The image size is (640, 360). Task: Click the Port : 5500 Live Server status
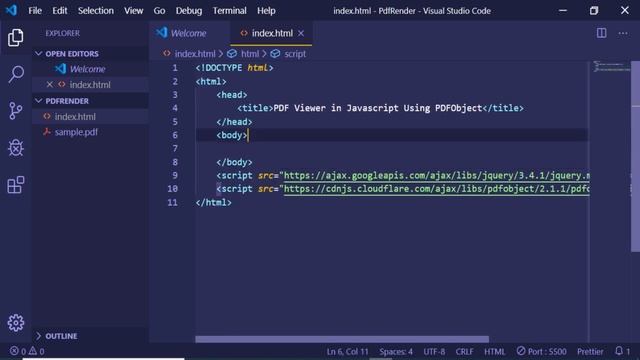[541, 351]
